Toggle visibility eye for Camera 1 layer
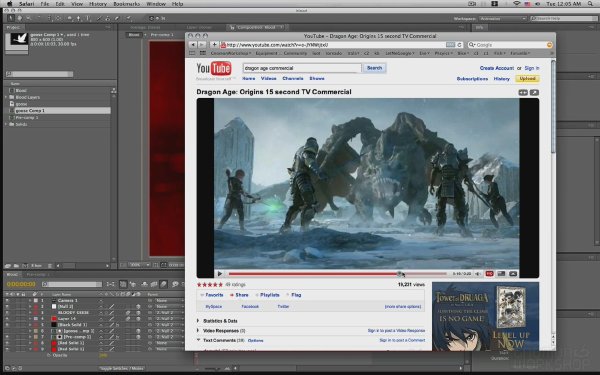The width and height of the screenshot is (600, 375). 7,300
